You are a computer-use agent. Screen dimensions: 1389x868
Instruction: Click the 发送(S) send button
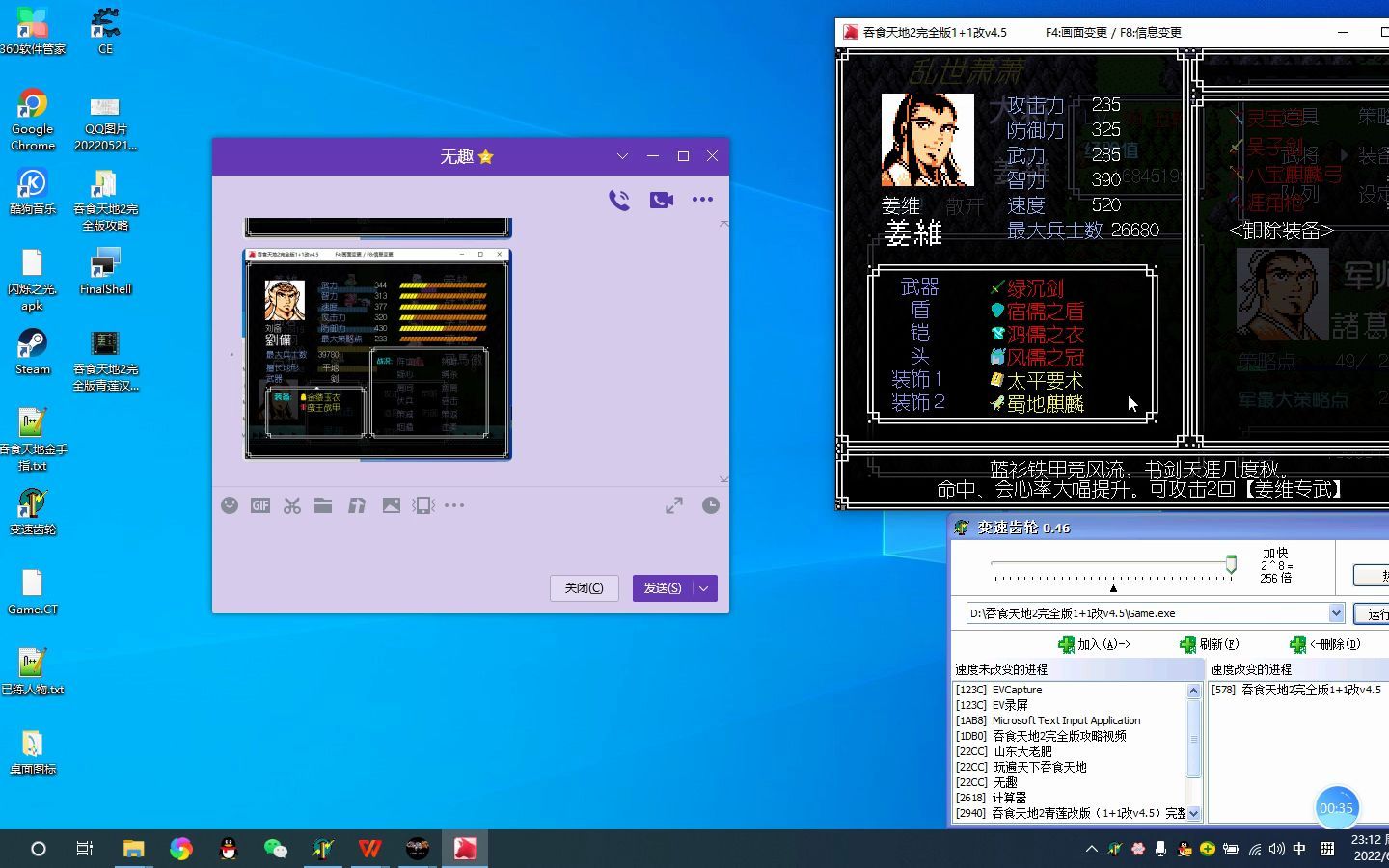[662, 588]
